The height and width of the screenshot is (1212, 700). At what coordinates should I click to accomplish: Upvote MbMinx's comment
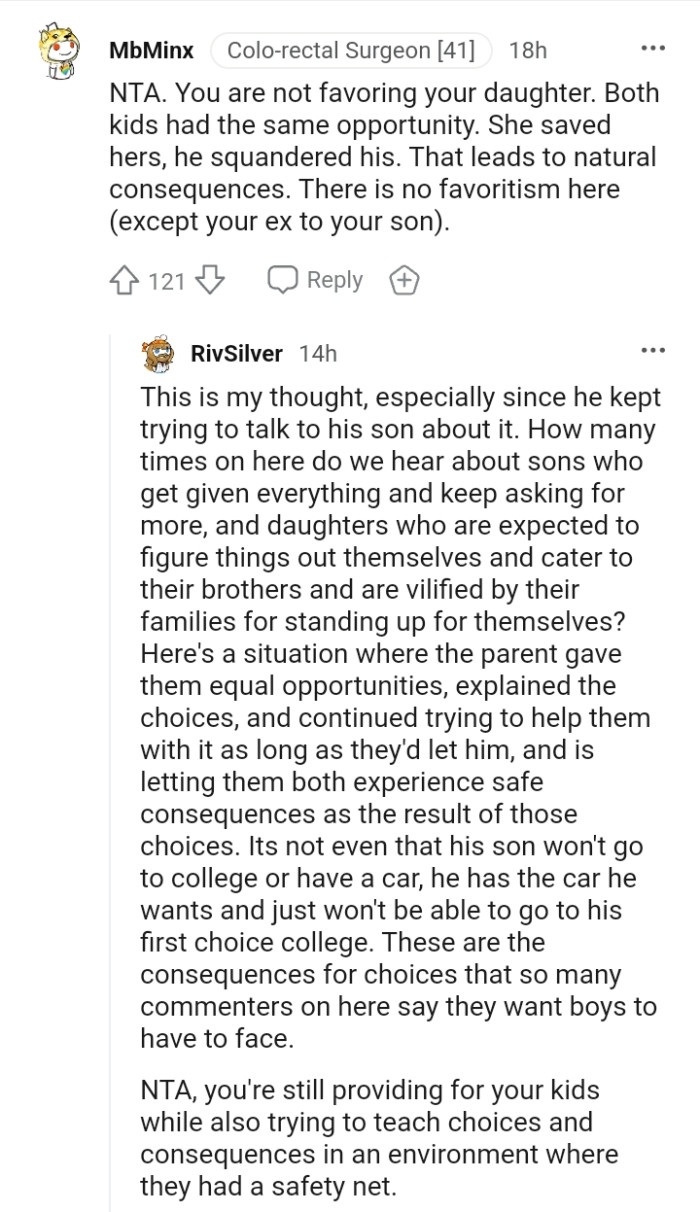(126, 281)
